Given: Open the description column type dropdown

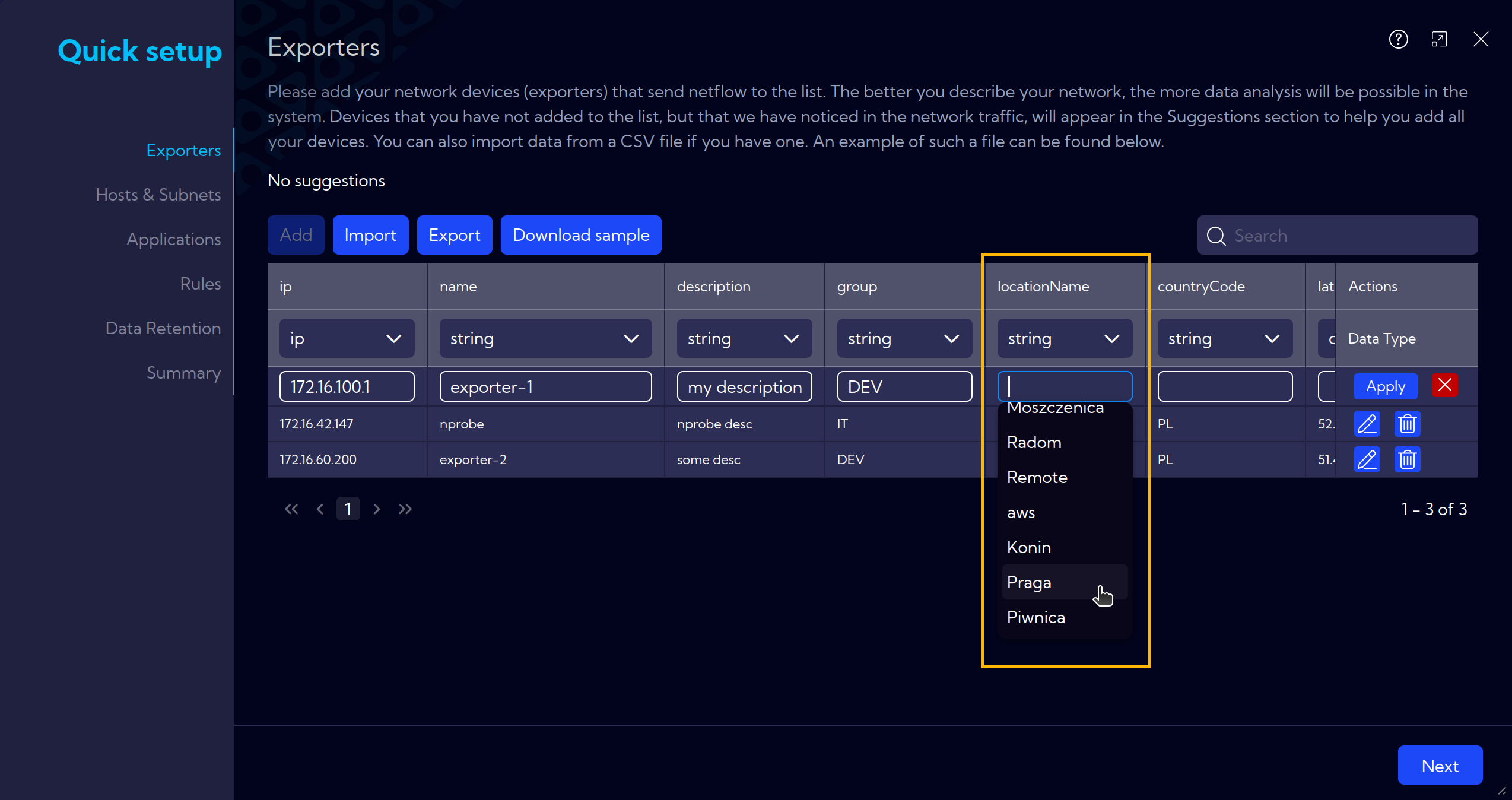Looking at the screenshot, I should 744,338.
